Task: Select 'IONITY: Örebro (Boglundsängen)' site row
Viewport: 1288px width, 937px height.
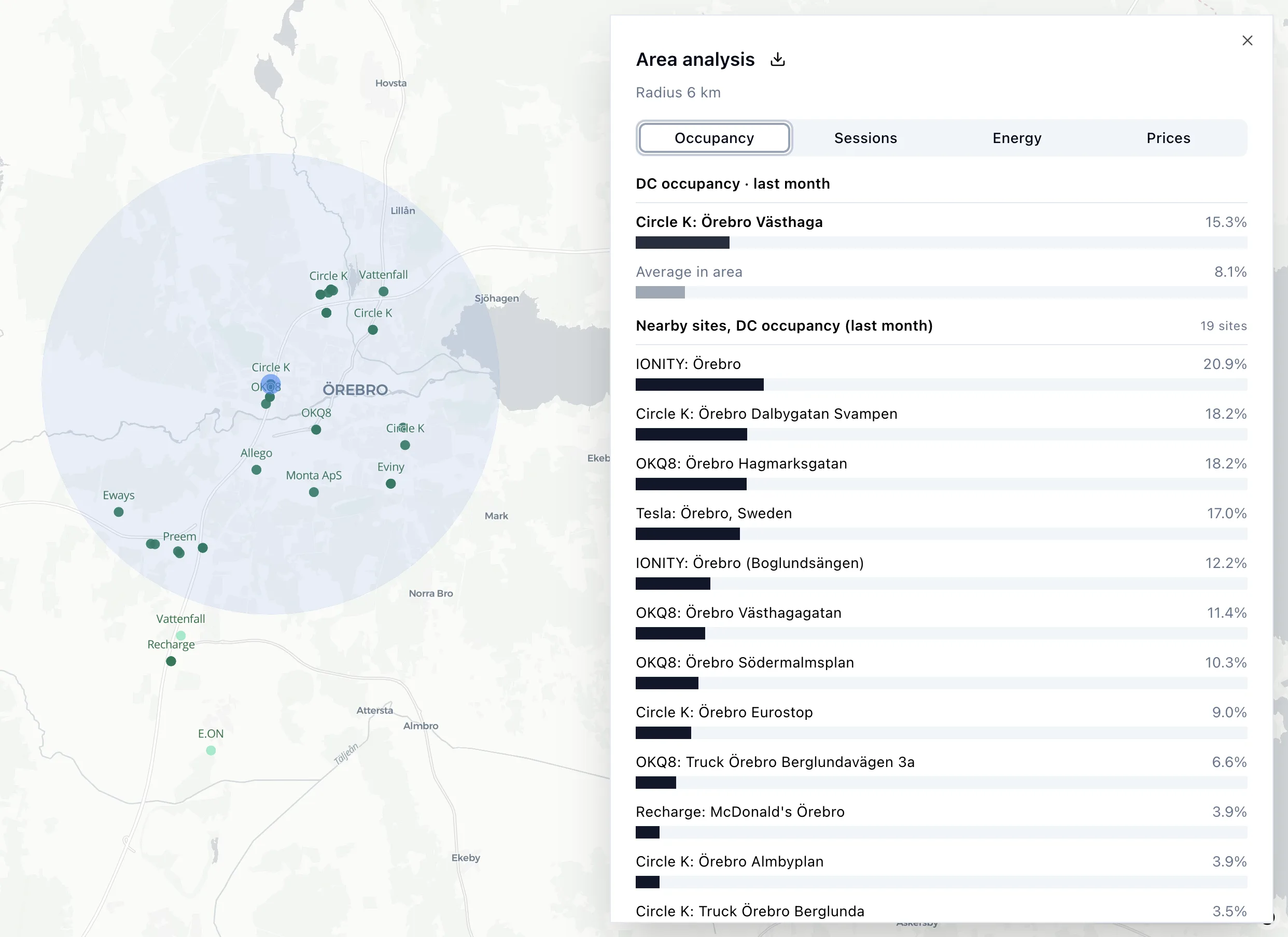Action: pos(942,572)
